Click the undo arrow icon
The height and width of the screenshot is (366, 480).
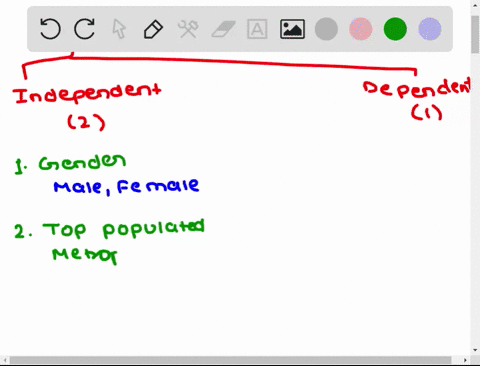click(50, 29)
